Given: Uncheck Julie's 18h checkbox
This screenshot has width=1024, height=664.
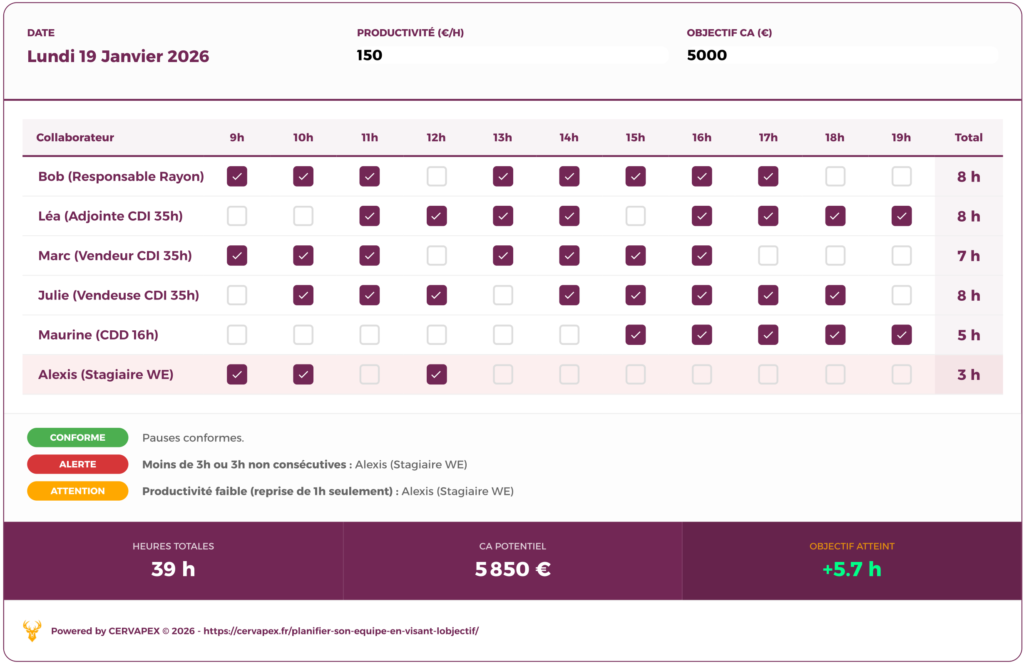Looking at the screenshot, I should [835, 295].
